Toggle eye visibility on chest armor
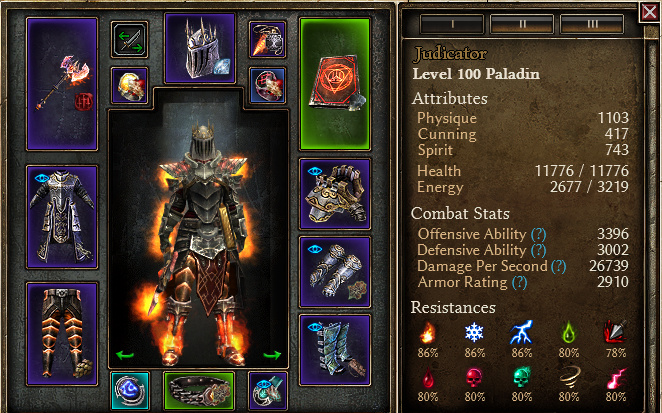The width and height of the screenshot is (662, 413). [x=42, y=178]
